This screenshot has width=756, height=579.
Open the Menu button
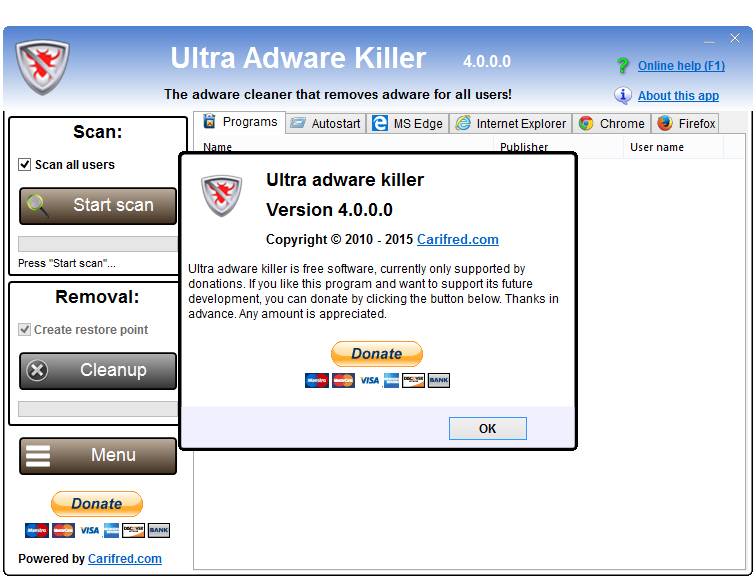click(98, 456)
